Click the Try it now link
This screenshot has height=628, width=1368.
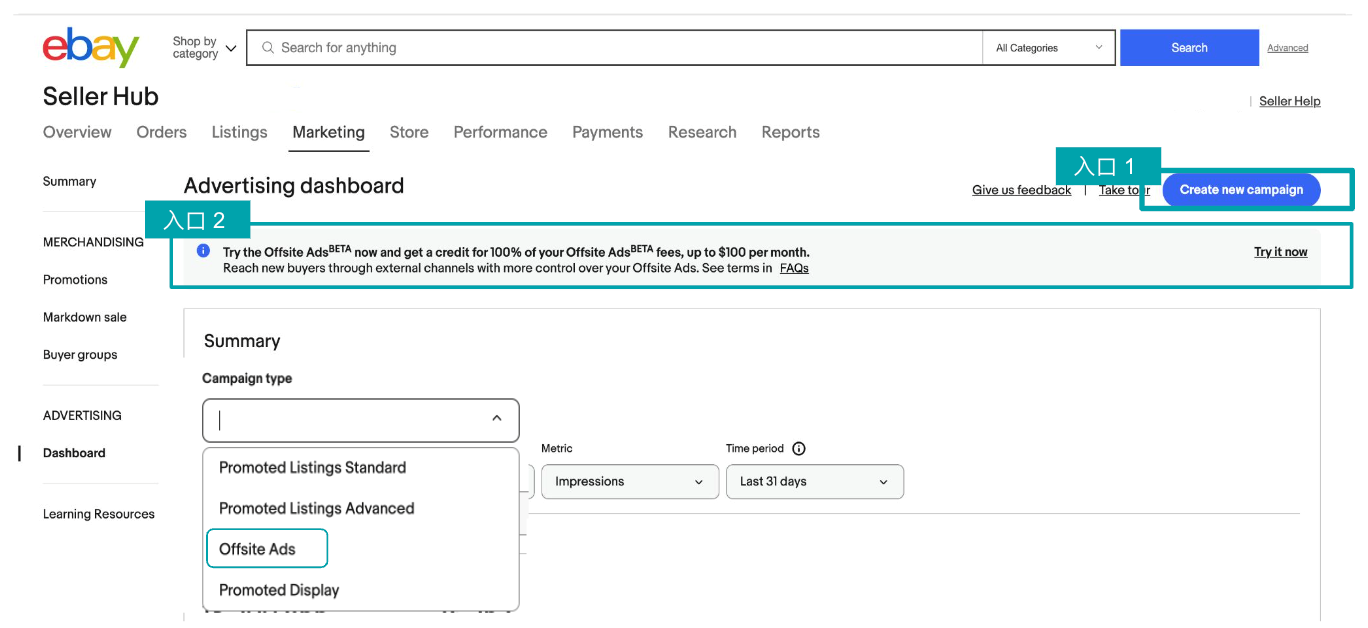(x=1280, y=252)
